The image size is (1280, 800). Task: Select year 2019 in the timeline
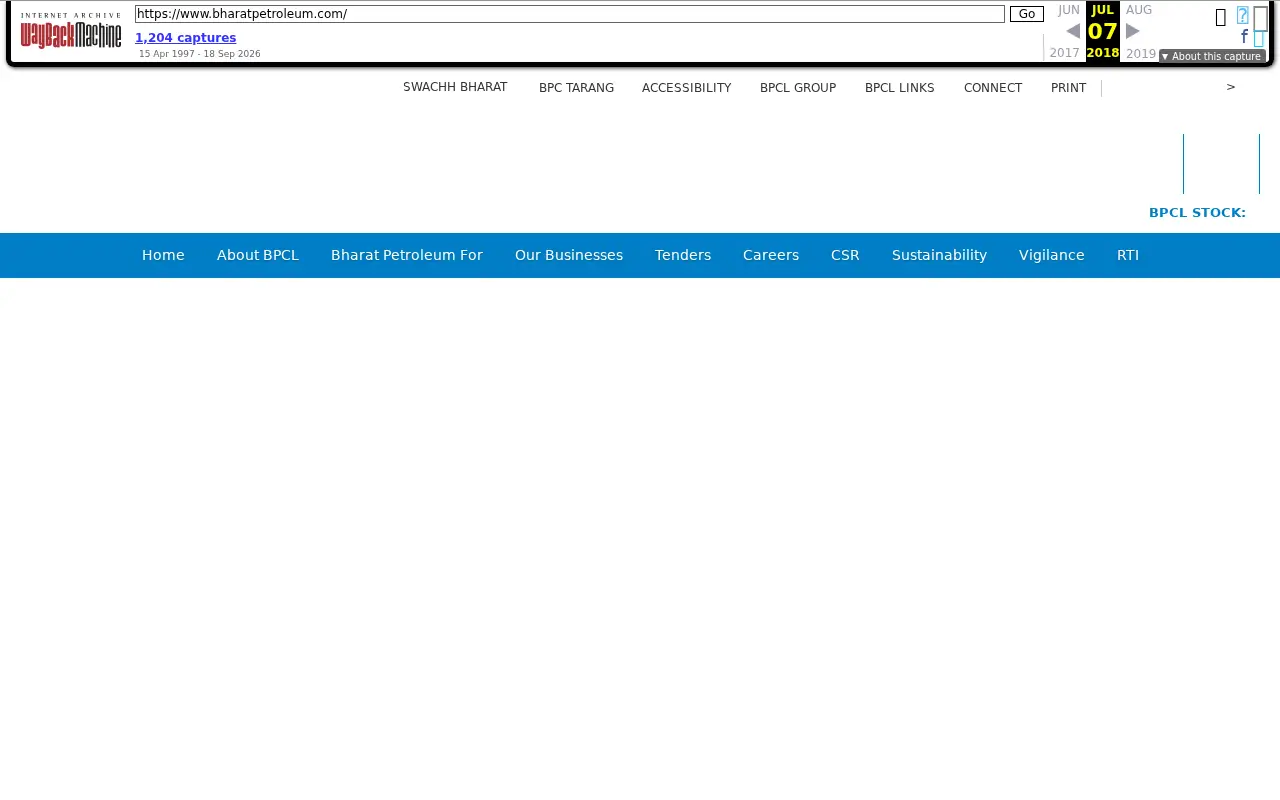(1141, 53)
